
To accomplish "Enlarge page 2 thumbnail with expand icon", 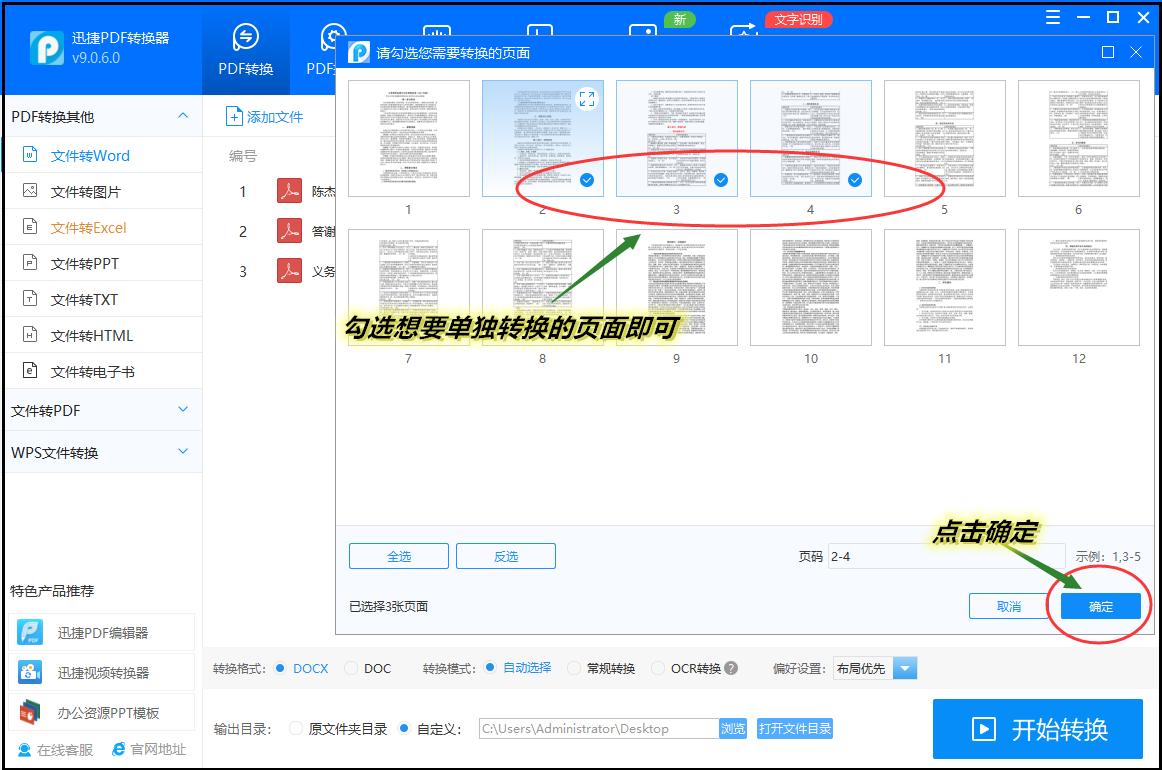I will tap(587, 98).
